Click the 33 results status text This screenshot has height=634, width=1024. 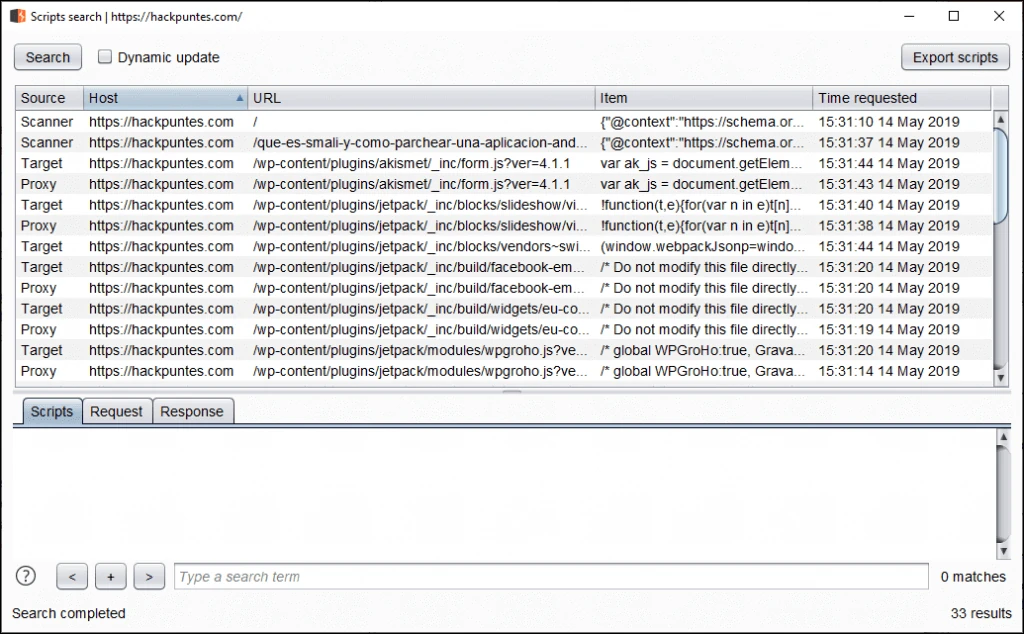(981, 614)
